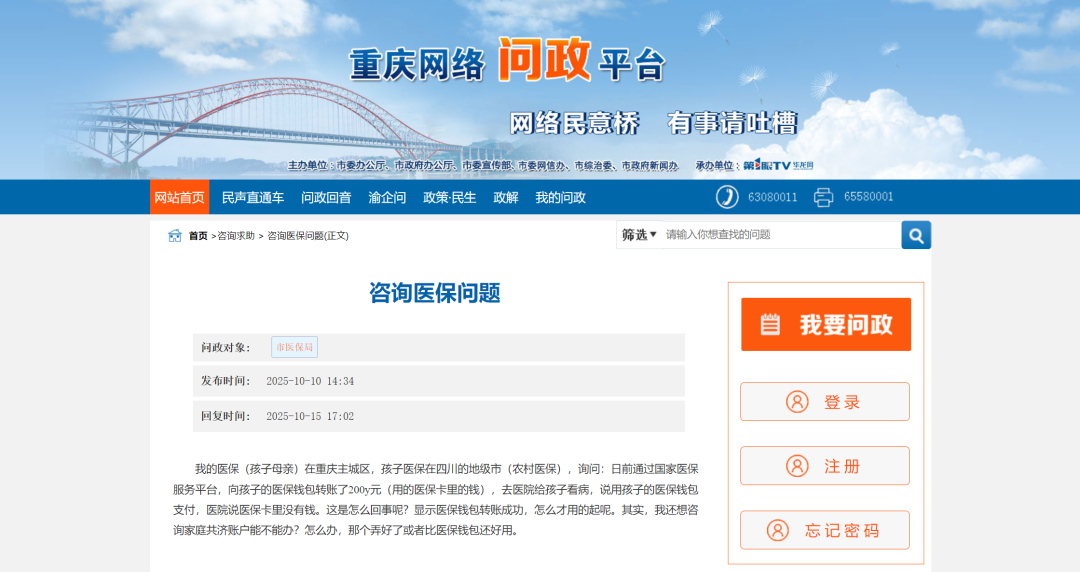Open 政解 from the navigation bar
The width and height of the screenshot is (1080, 572).
click(x=506, y=197)
